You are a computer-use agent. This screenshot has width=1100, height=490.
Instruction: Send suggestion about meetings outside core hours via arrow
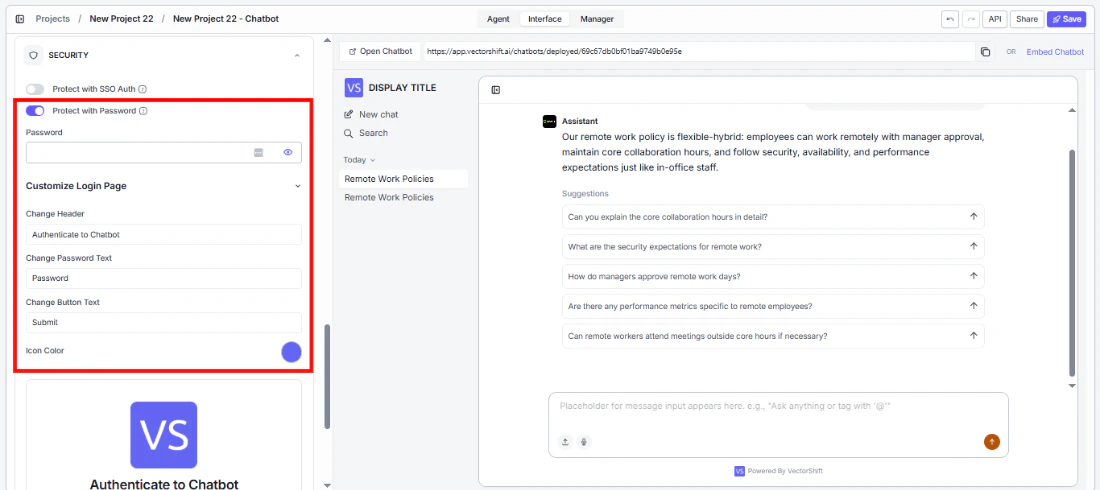973,336
